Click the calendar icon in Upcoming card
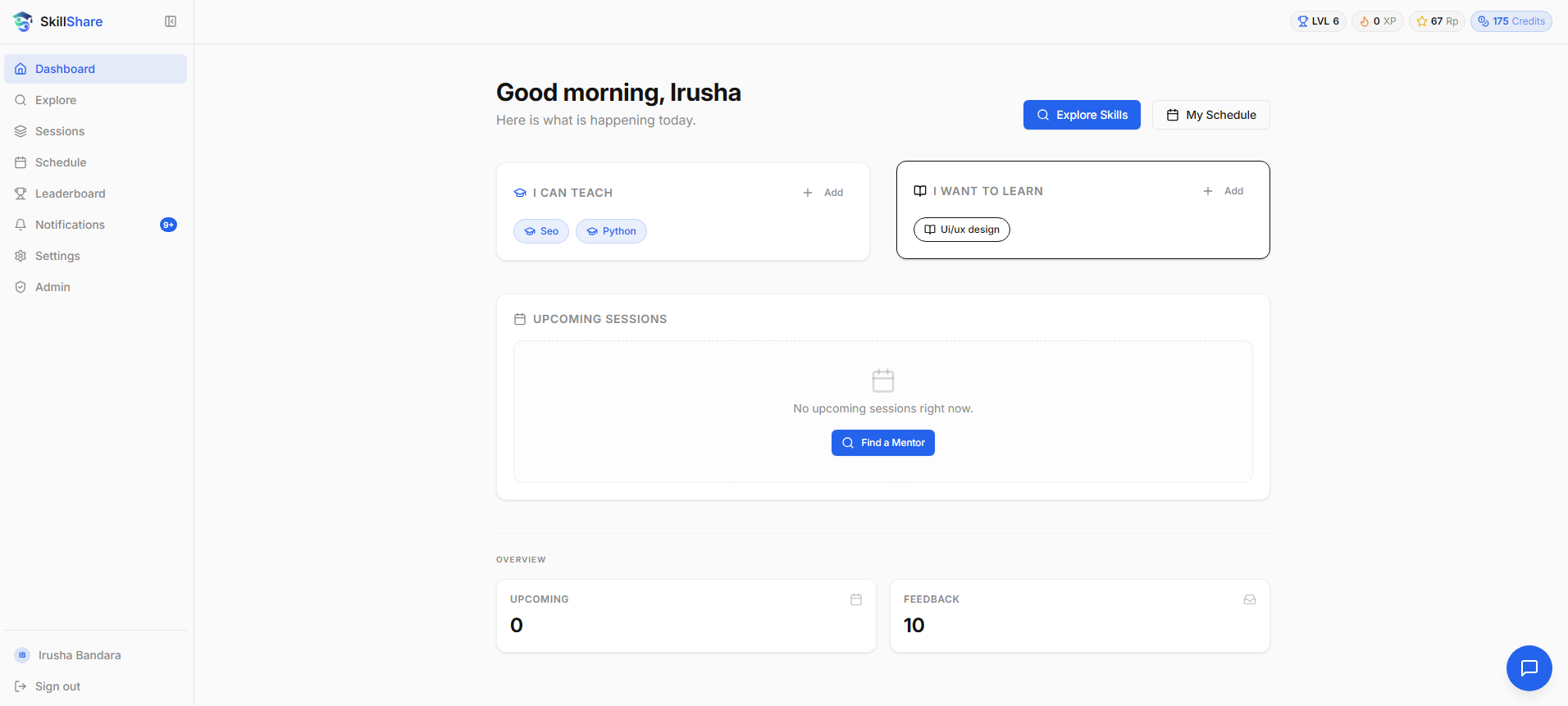1568x706 pixels. 856,599
